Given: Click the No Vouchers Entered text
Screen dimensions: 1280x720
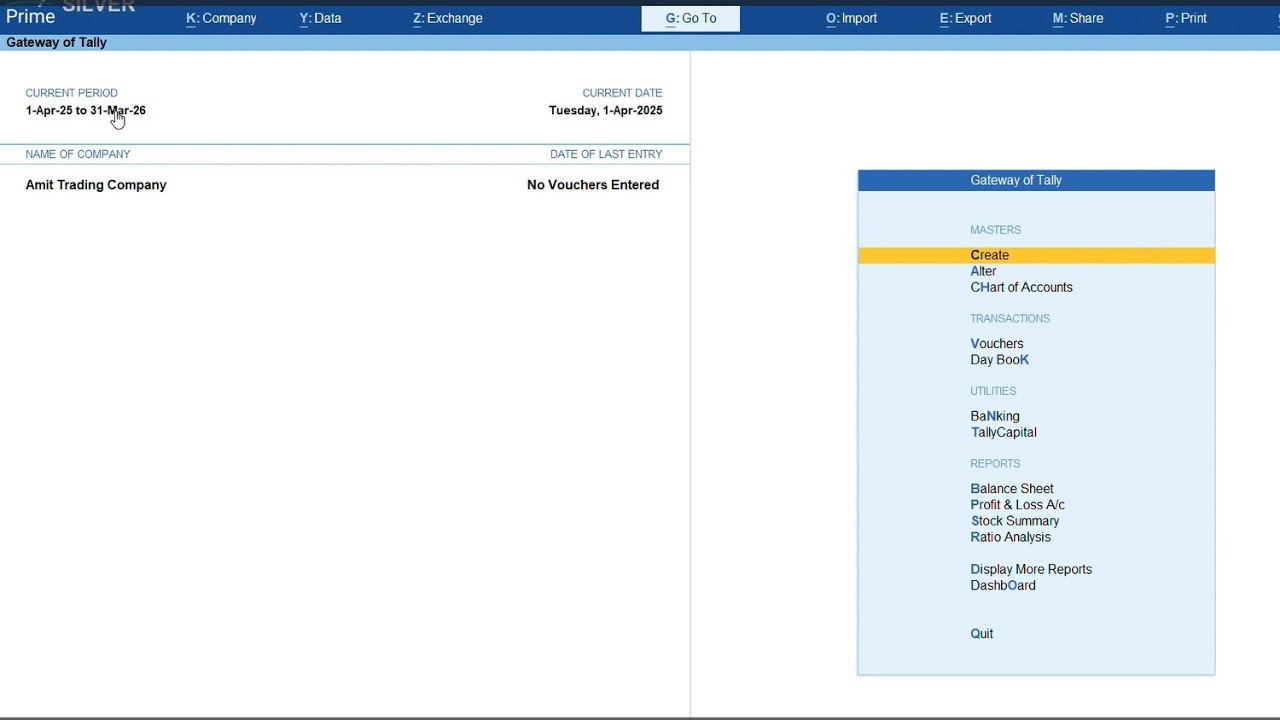Looking at the screenshot, I should pyautogui.click(x=593, y=185).
